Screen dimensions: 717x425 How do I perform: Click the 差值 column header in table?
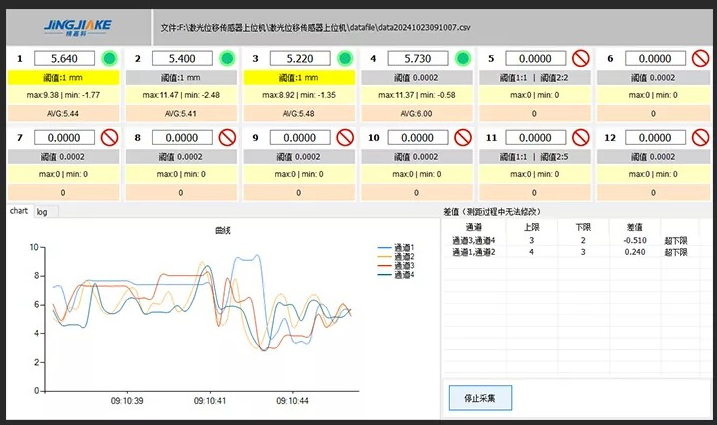tap(634, 226)
